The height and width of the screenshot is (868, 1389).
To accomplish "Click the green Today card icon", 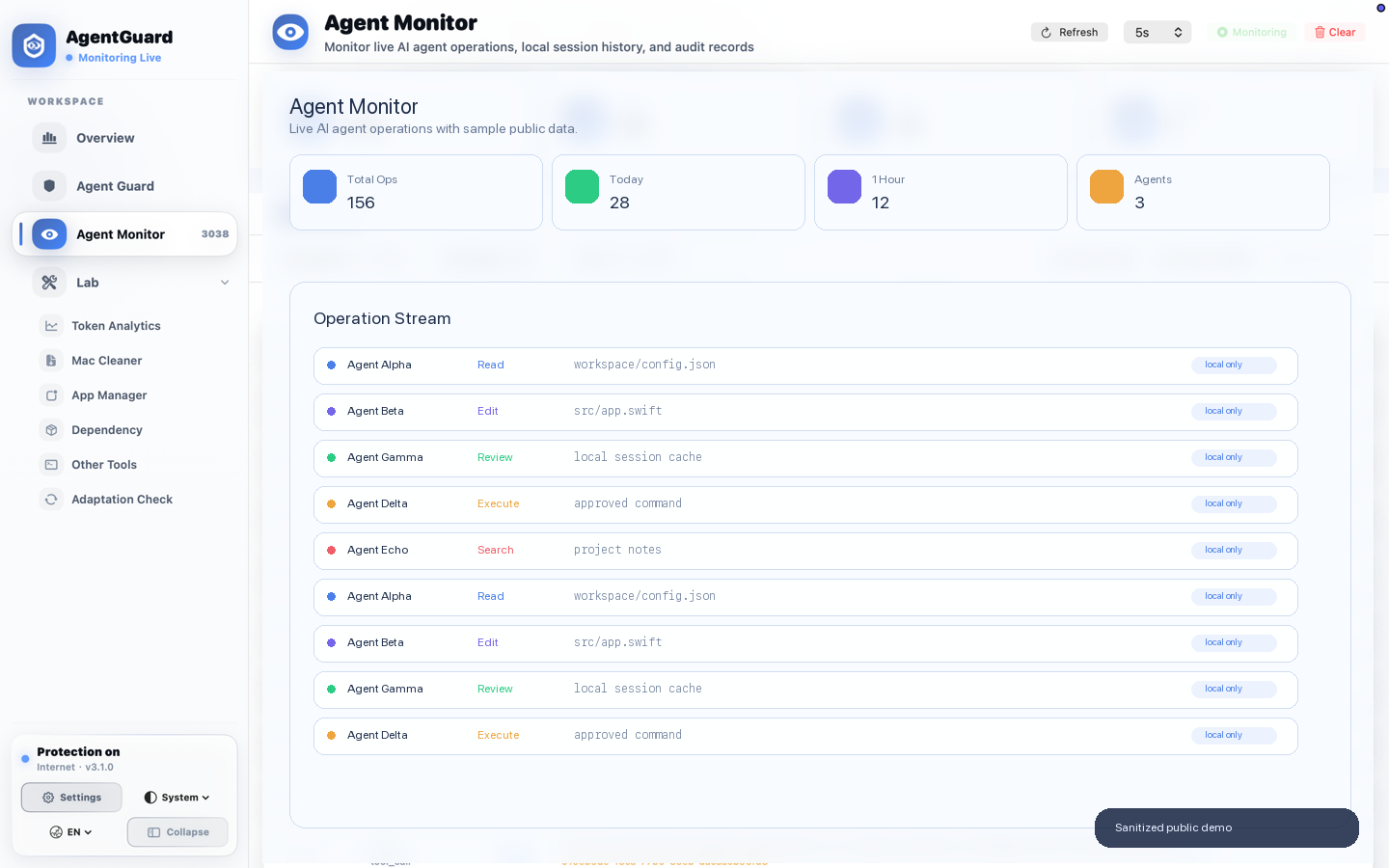I will pyautogui.click(x=582, y=187).
